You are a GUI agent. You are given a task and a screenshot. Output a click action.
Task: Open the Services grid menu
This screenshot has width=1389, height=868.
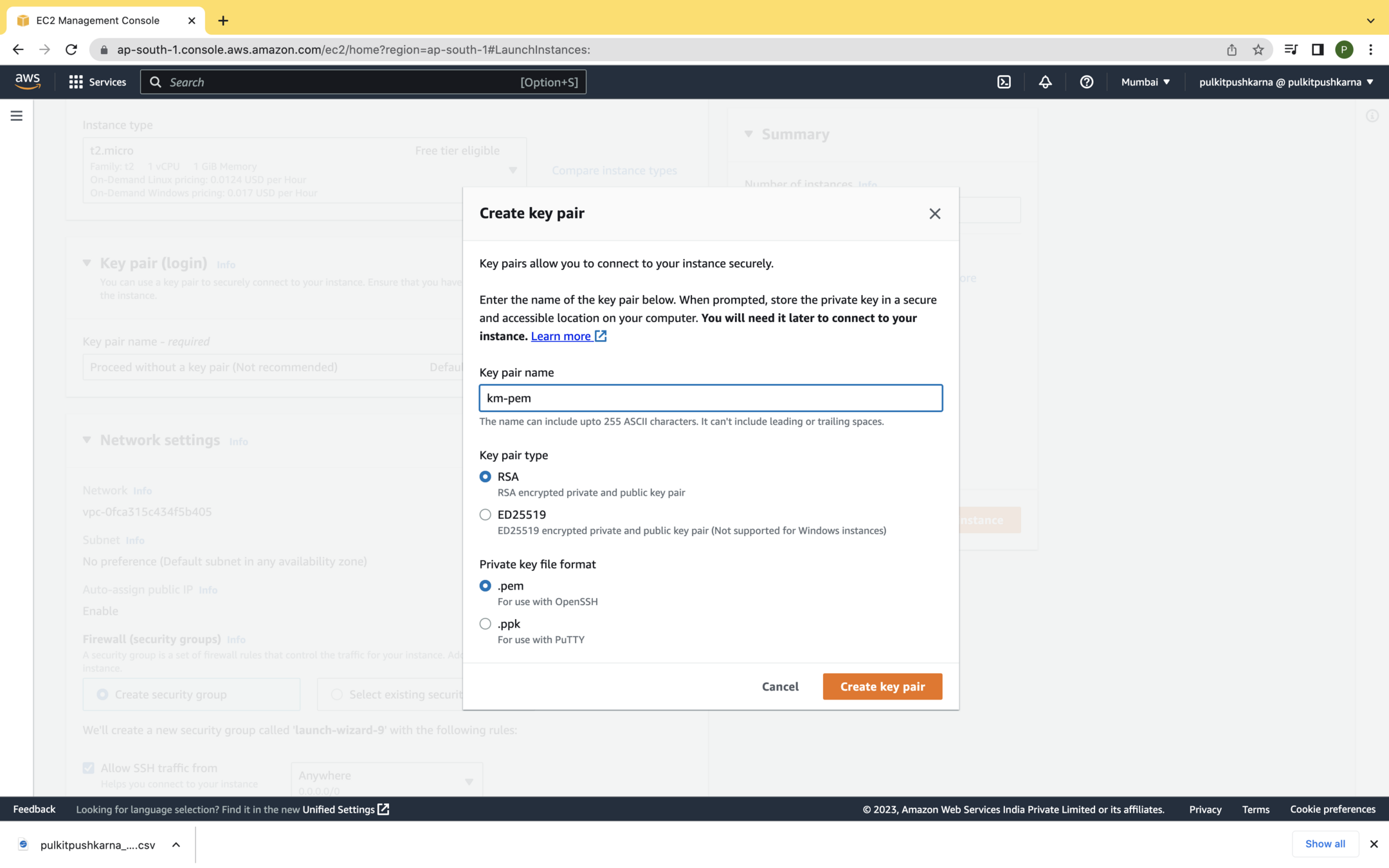[98, 82]
